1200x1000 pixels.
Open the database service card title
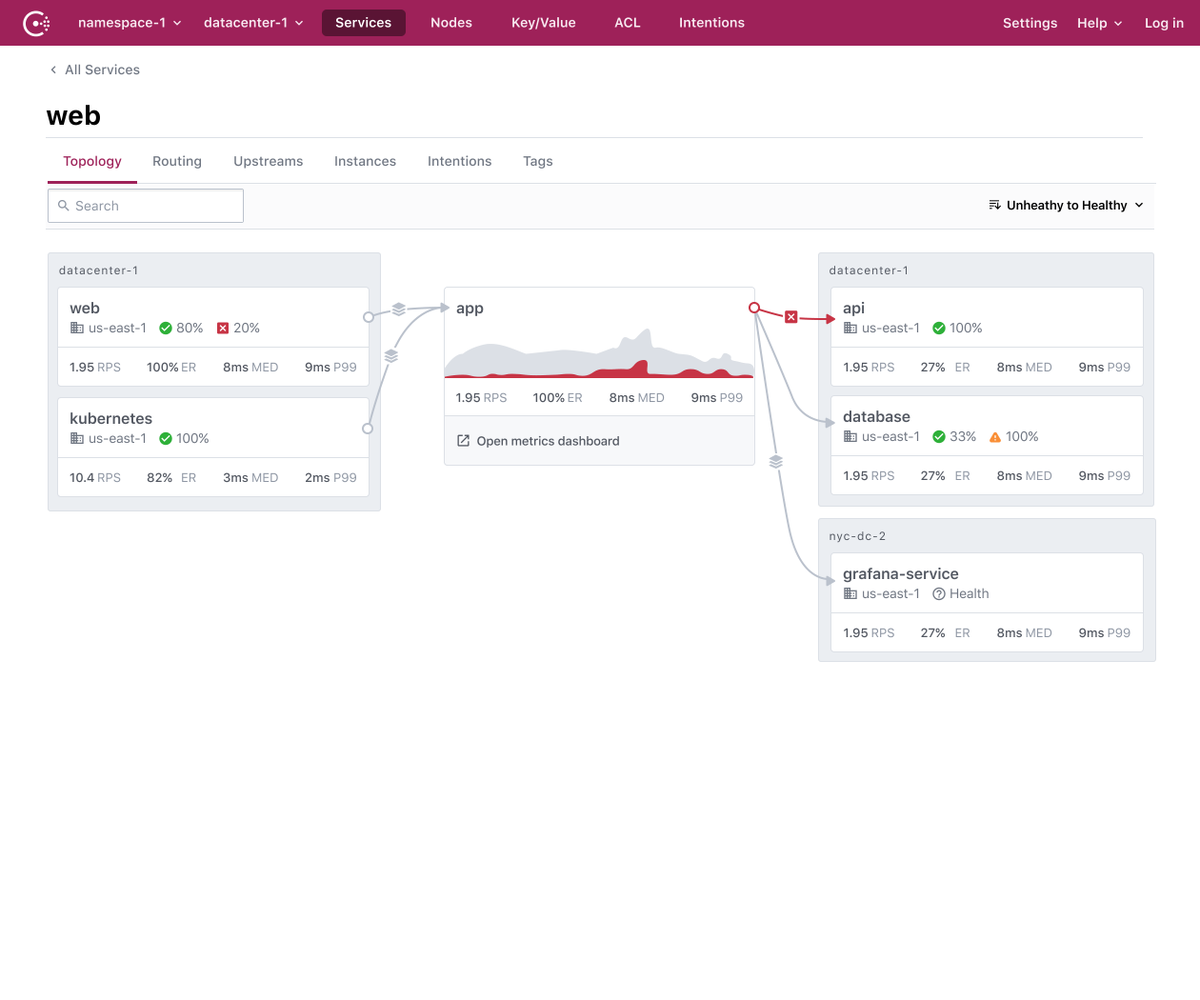coord(877,416)
